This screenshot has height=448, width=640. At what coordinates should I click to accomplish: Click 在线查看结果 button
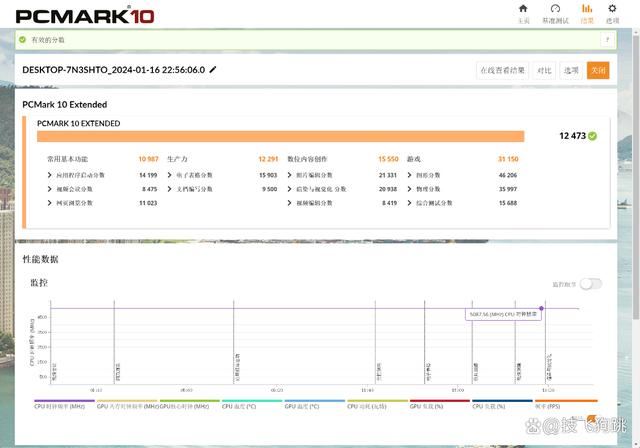coord(502,70)
